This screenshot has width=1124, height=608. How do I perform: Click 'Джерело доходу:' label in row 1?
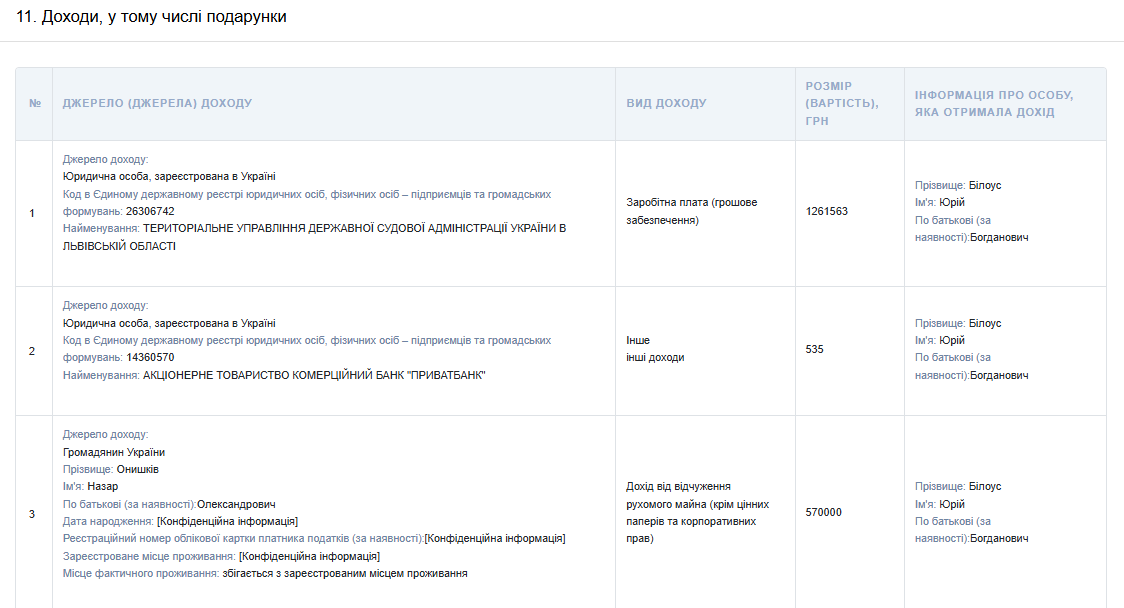point(105,159)
